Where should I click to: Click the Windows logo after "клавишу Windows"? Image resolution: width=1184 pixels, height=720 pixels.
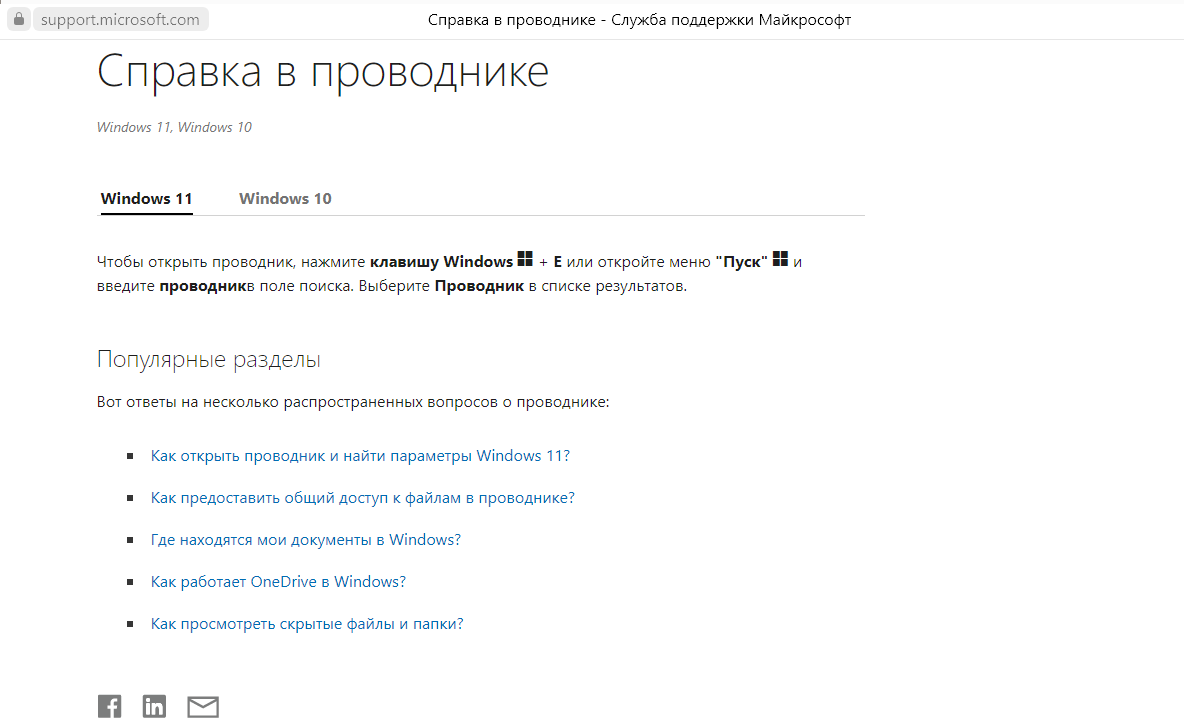tap(525, 259)
